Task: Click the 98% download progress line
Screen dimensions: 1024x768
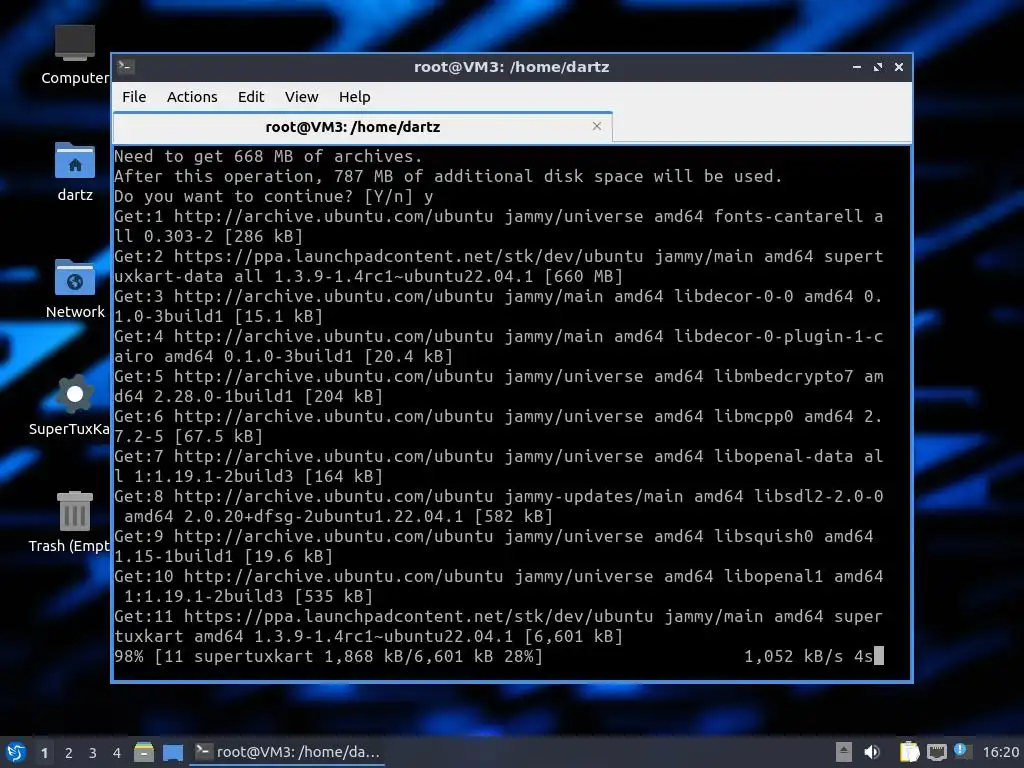Action: (499, 656)
